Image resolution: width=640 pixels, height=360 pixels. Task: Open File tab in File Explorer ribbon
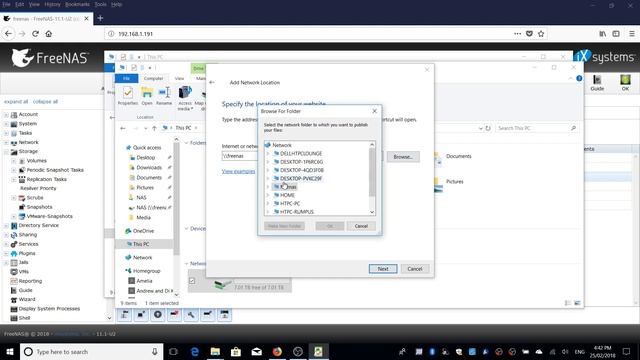pyautogui.click(x=127, y=78)
